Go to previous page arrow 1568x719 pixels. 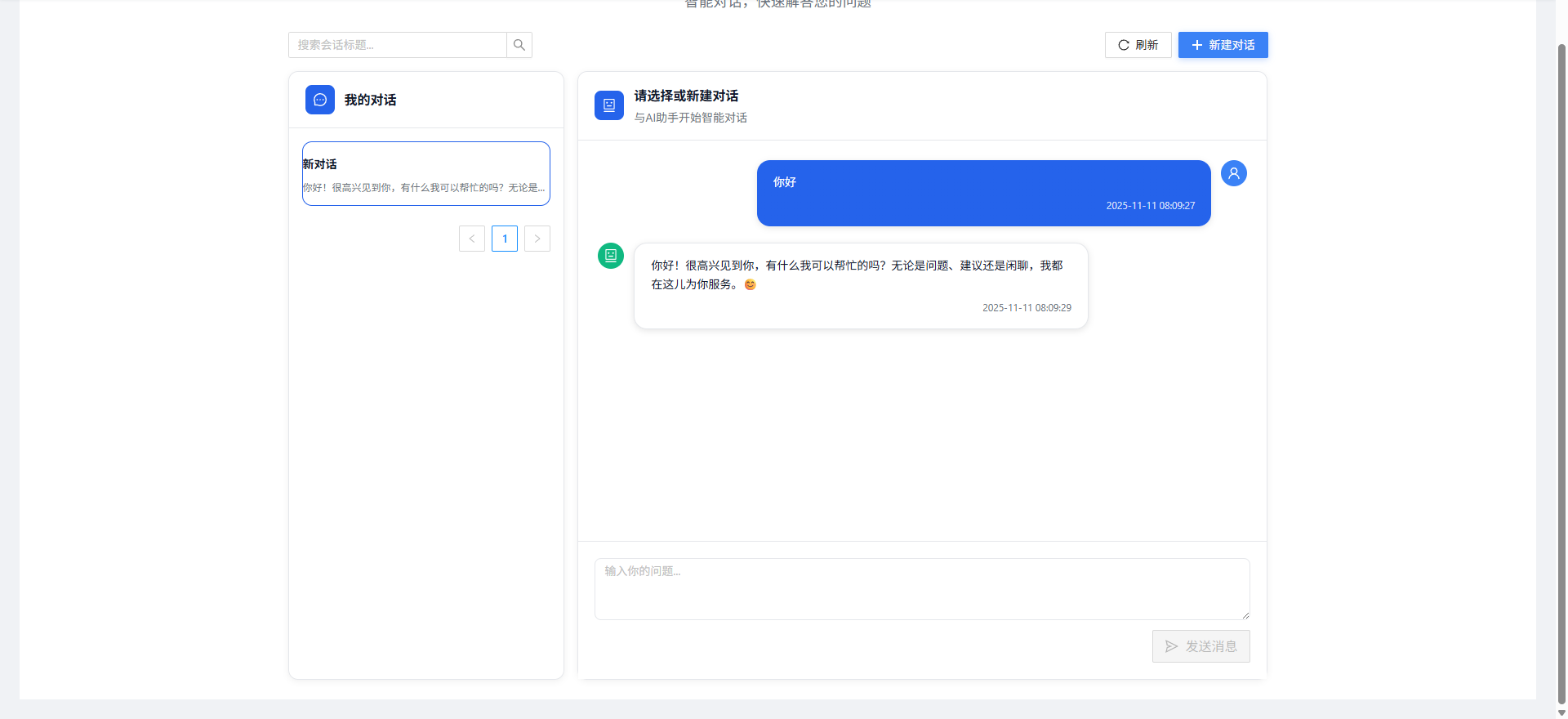tap(472, 239)
